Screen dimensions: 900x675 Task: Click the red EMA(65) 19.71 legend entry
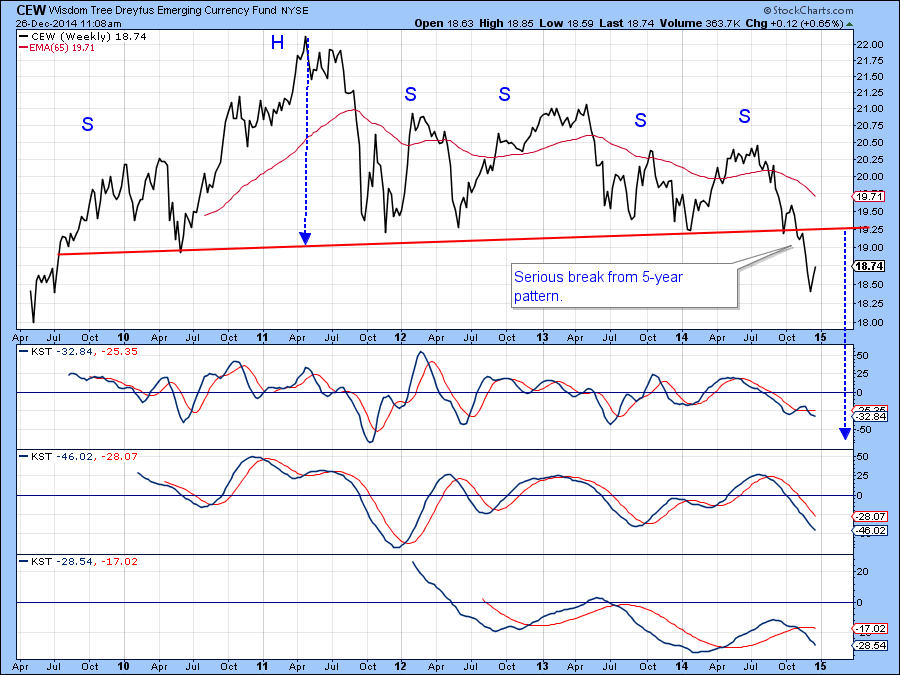(57, 48)
